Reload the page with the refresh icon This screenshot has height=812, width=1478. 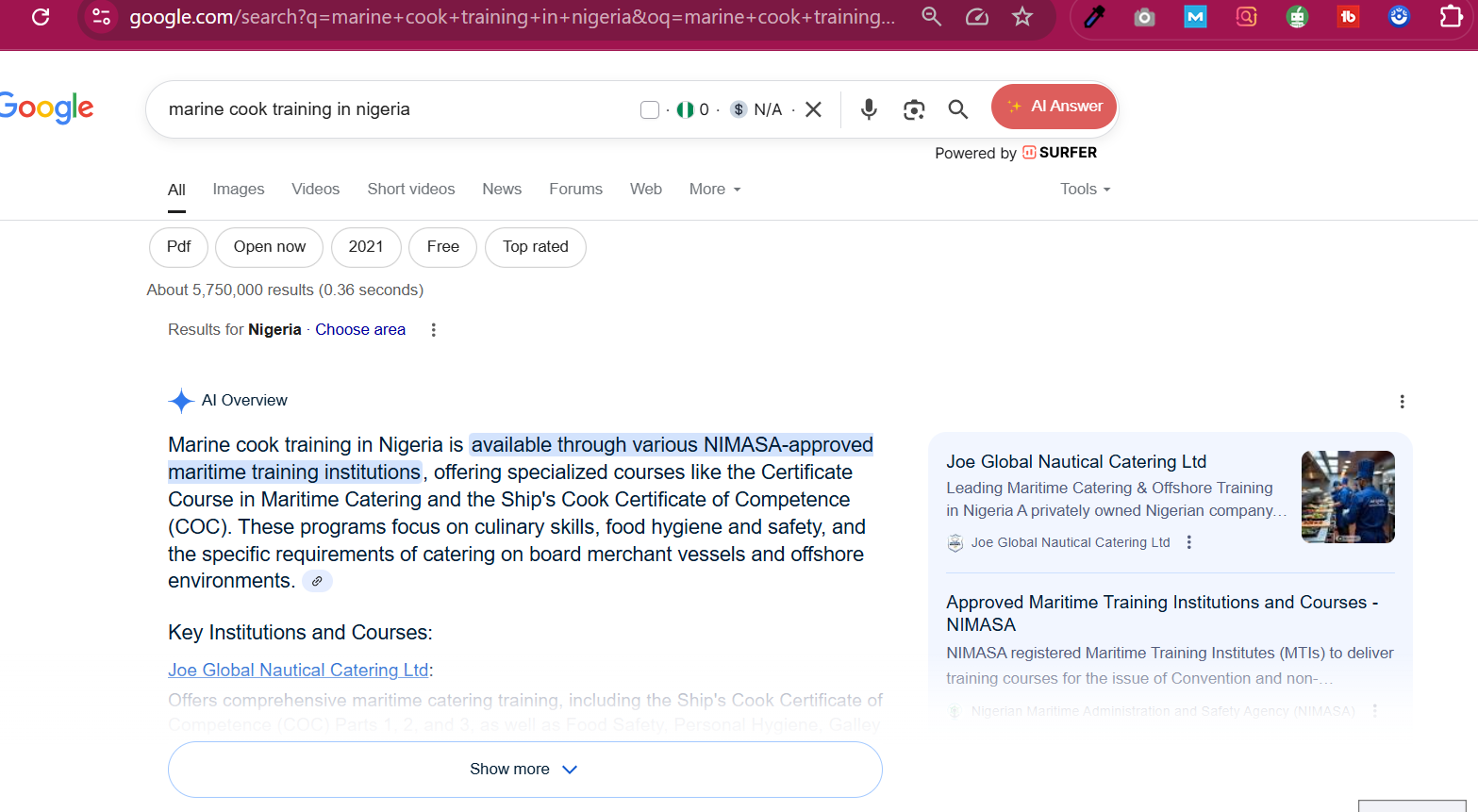coord(41,17)
